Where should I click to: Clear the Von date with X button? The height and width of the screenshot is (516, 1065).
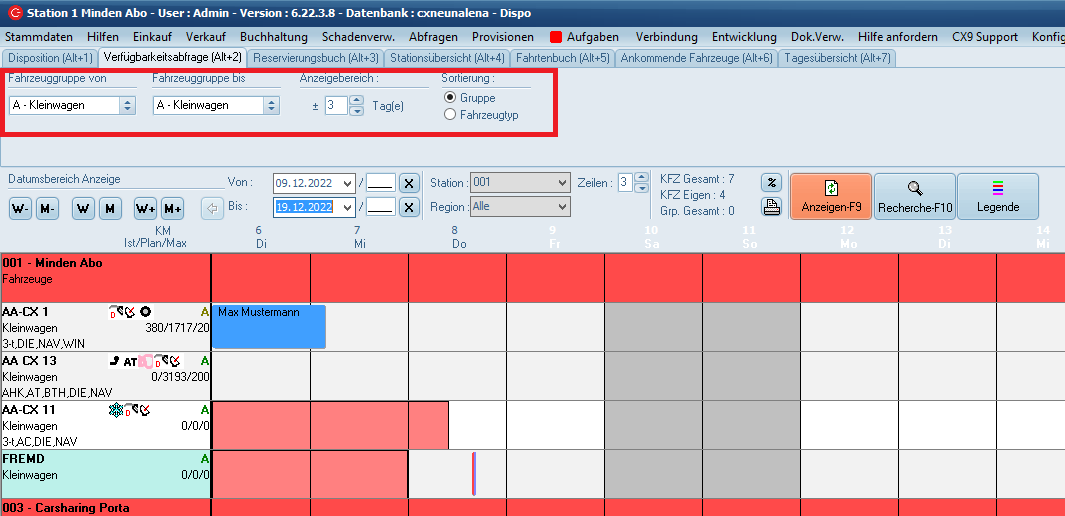(408, 183)
